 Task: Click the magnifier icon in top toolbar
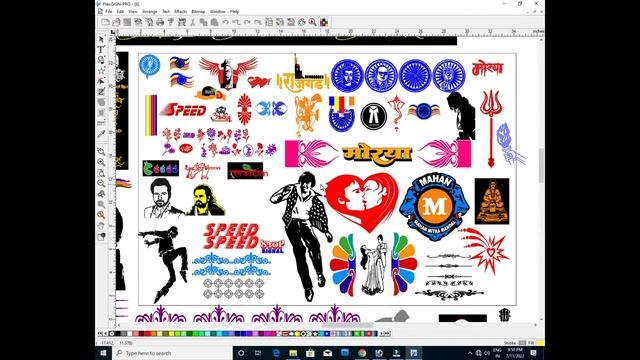click(x=313, y=22)
